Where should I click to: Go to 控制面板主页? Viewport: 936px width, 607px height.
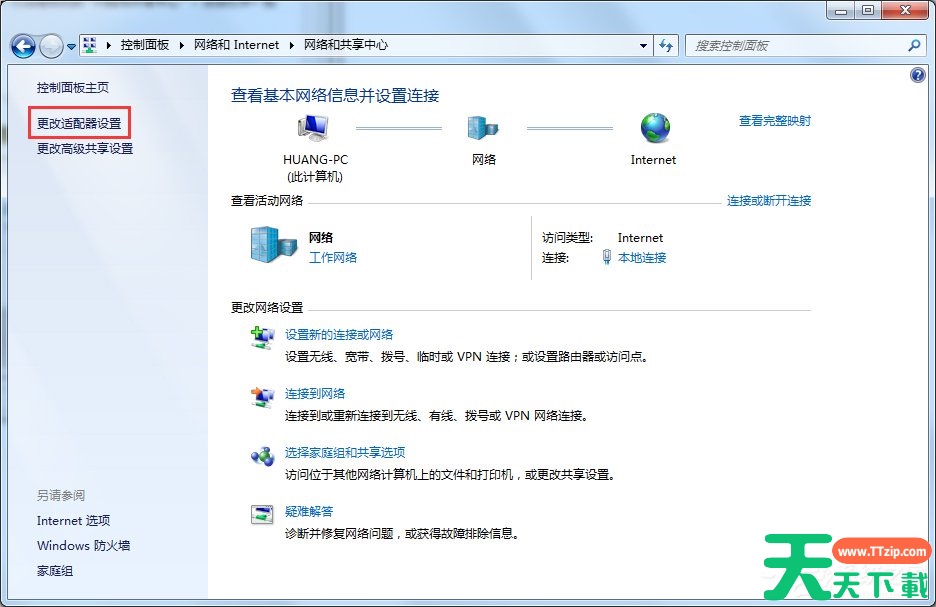pos(73,88)
